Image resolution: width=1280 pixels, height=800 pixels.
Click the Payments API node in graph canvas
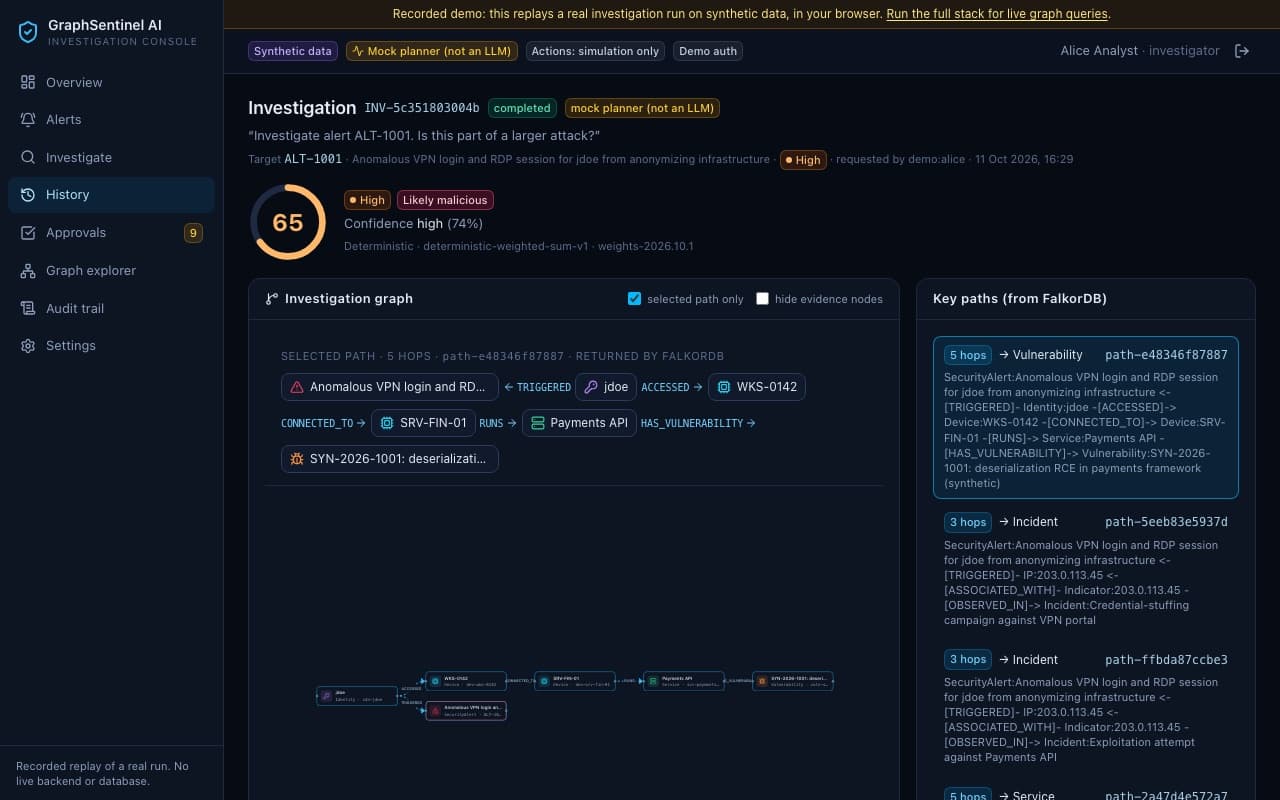[x=683, y=681]
